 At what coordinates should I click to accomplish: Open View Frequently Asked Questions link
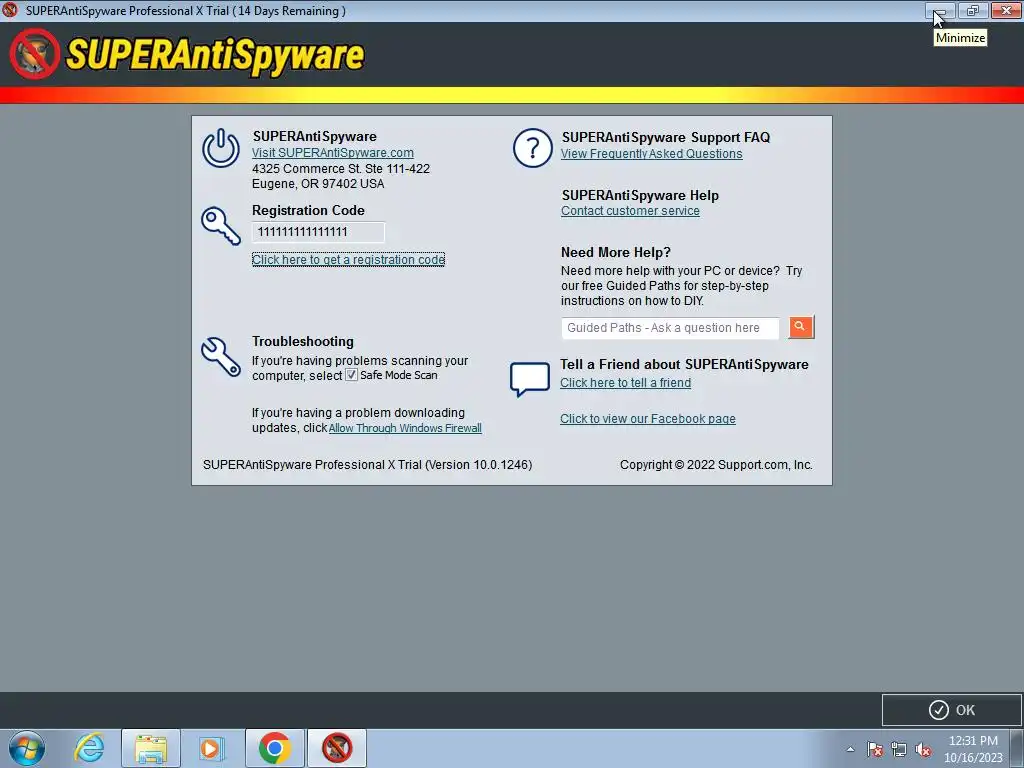651,153
